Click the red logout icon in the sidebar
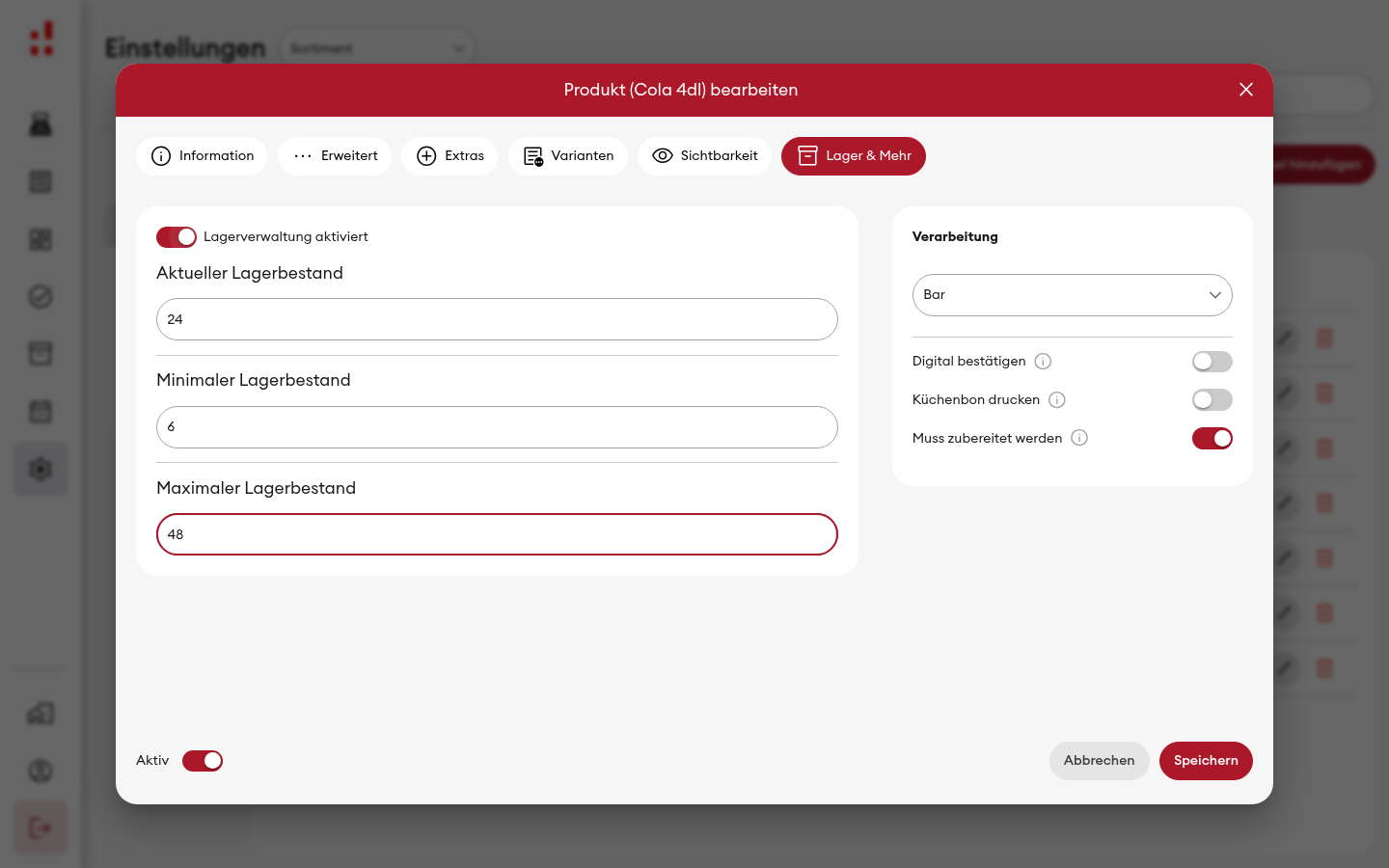This screenshot has width=1389, height=868. tap(41, 827)
